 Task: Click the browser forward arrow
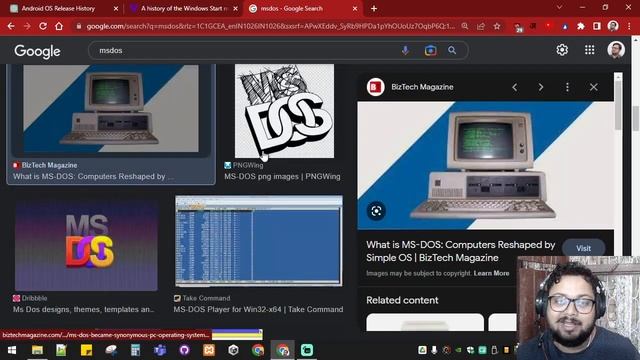click(27, 26)
